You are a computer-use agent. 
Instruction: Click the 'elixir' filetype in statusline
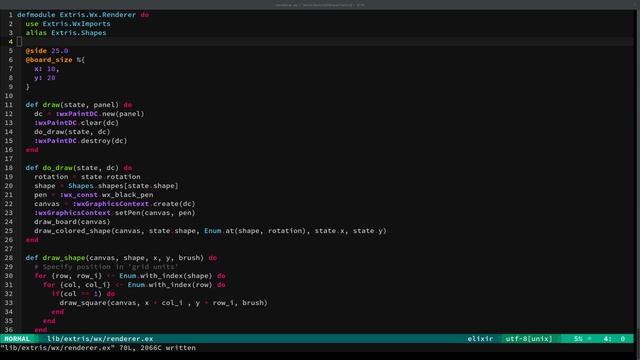click(x=480, y=339)
